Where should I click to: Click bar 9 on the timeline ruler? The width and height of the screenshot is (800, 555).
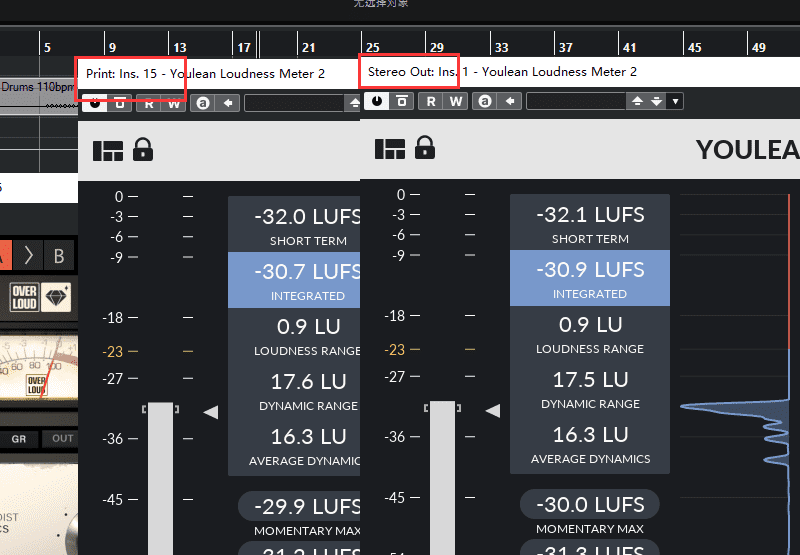112,47
